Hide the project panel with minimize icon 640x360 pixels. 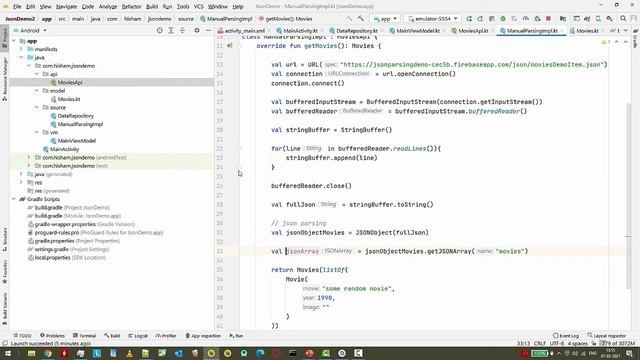coord(208,31)
